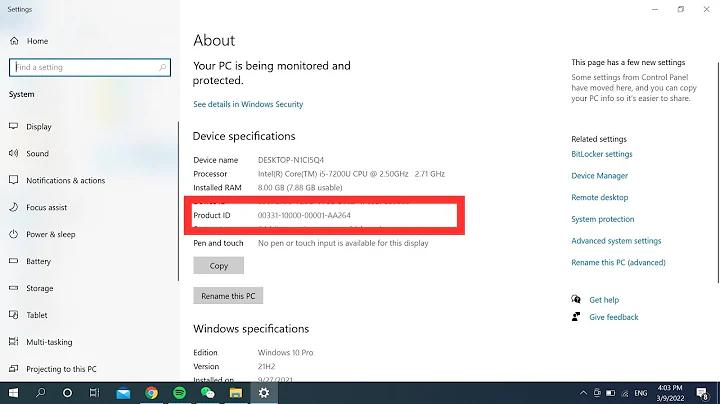Click the Multi-tasking icon
The image size is (720, 404).
tap(14, 342)
